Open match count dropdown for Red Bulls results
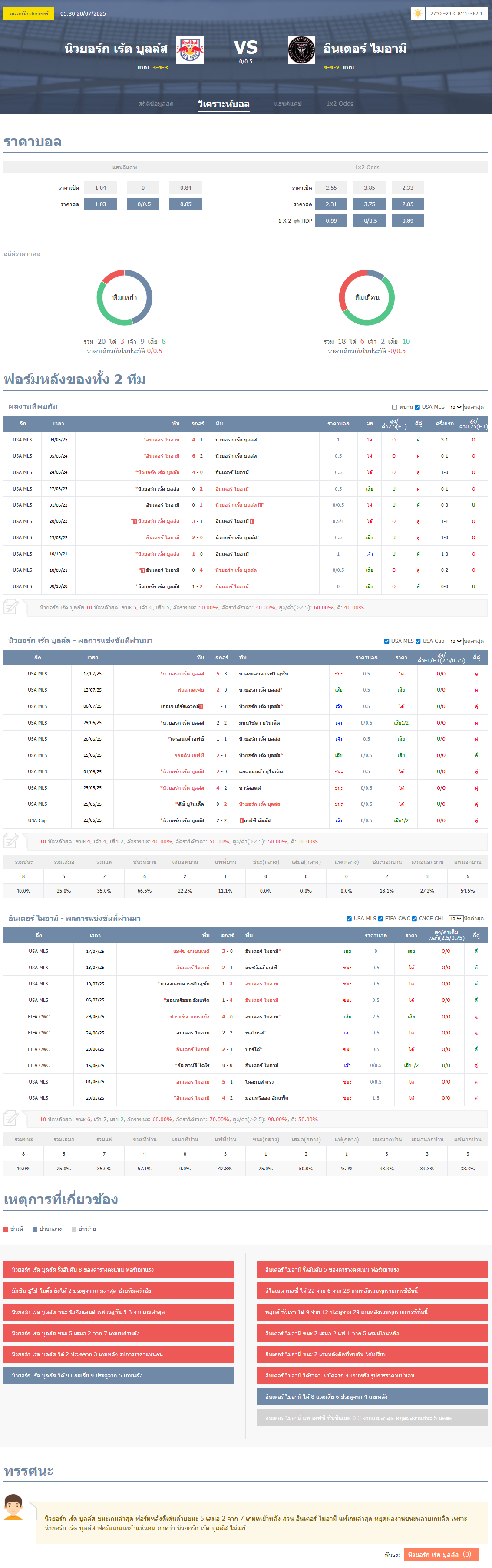Screen dimensions: 492x1568 [456, 641]
